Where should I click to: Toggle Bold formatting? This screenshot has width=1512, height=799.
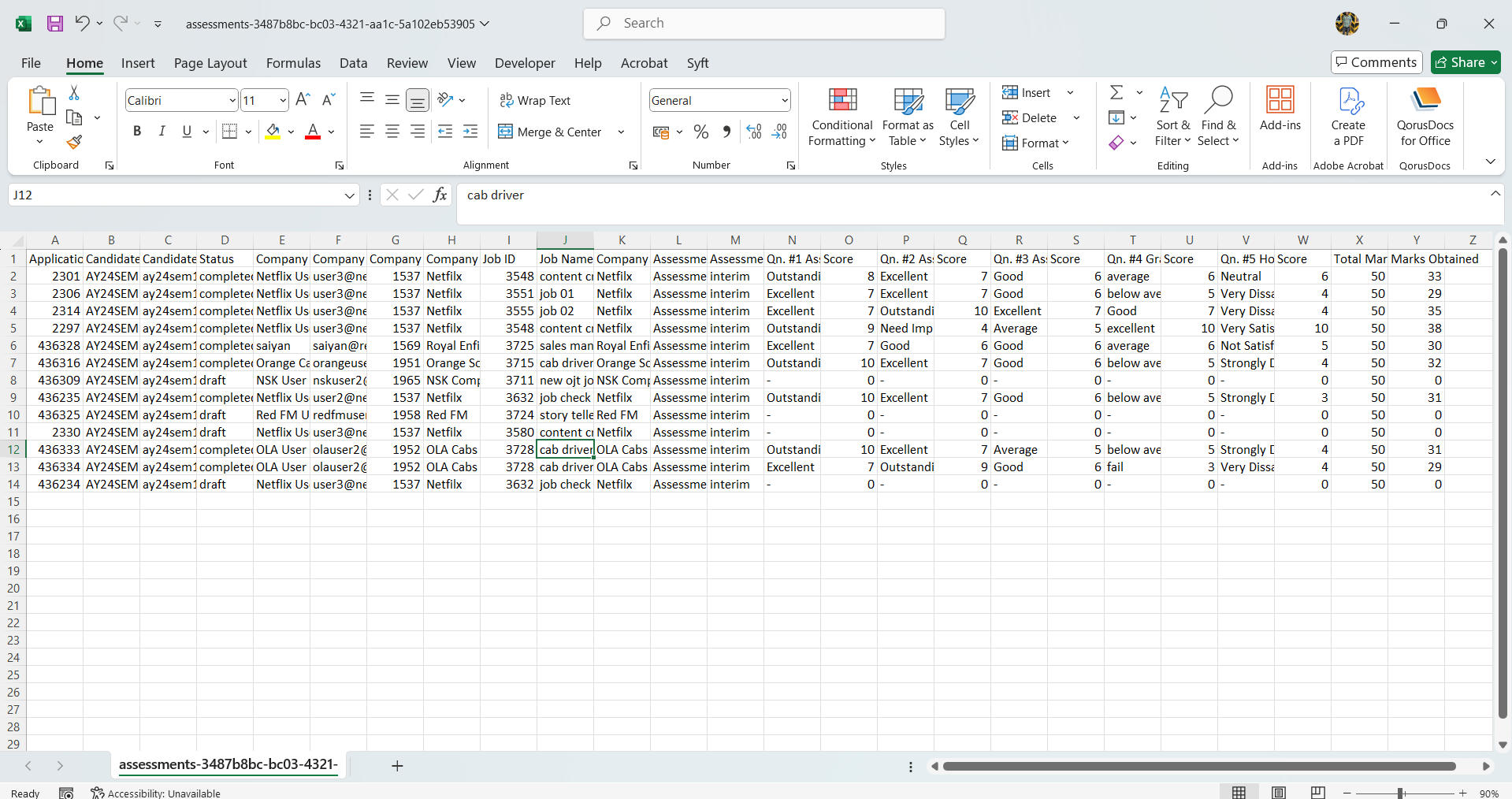137,132
